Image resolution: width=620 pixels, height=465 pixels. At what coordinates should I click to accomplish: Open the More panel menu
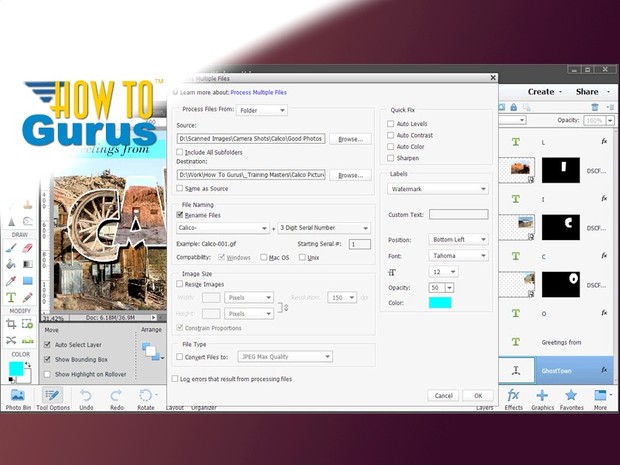(601, 399)
